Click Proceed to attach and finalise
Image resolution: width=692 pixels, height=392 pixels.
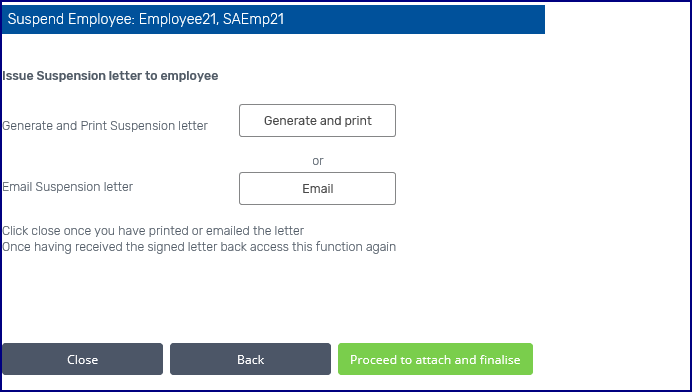[x=435, y=359]
